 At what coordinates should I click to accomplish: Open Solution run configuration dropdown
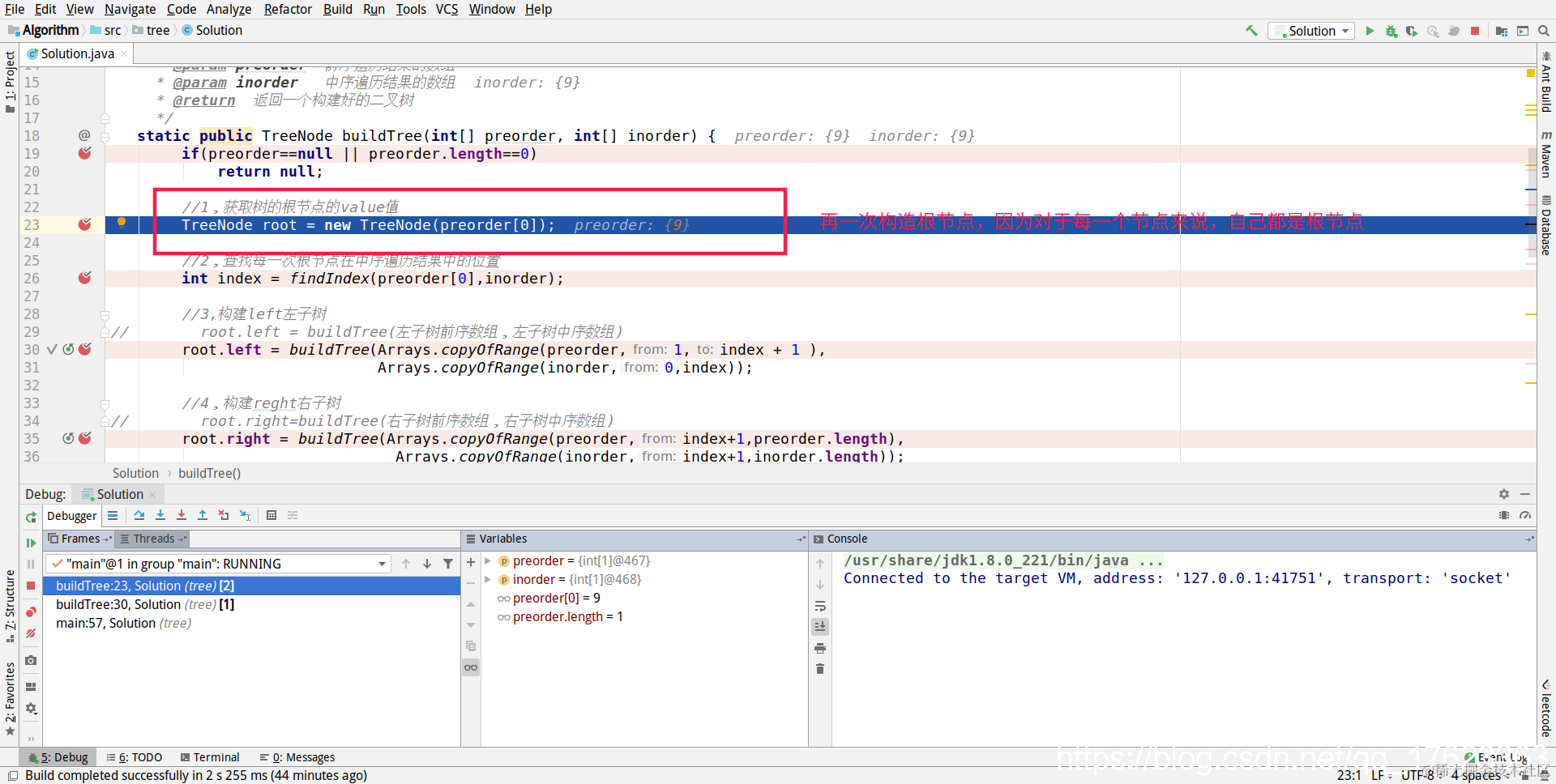pos(1313,31)
